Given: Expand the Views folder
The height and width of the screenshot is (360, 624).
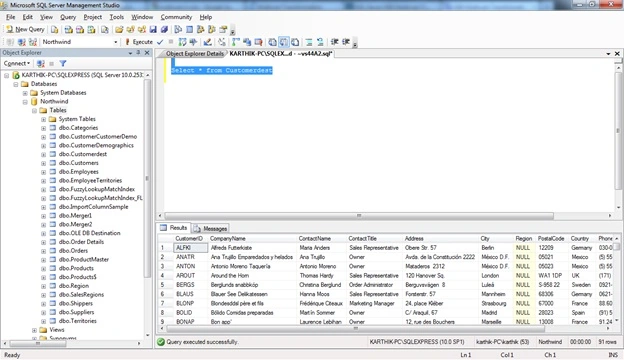Looking at the screenshot, I should (x=34, y=330).
